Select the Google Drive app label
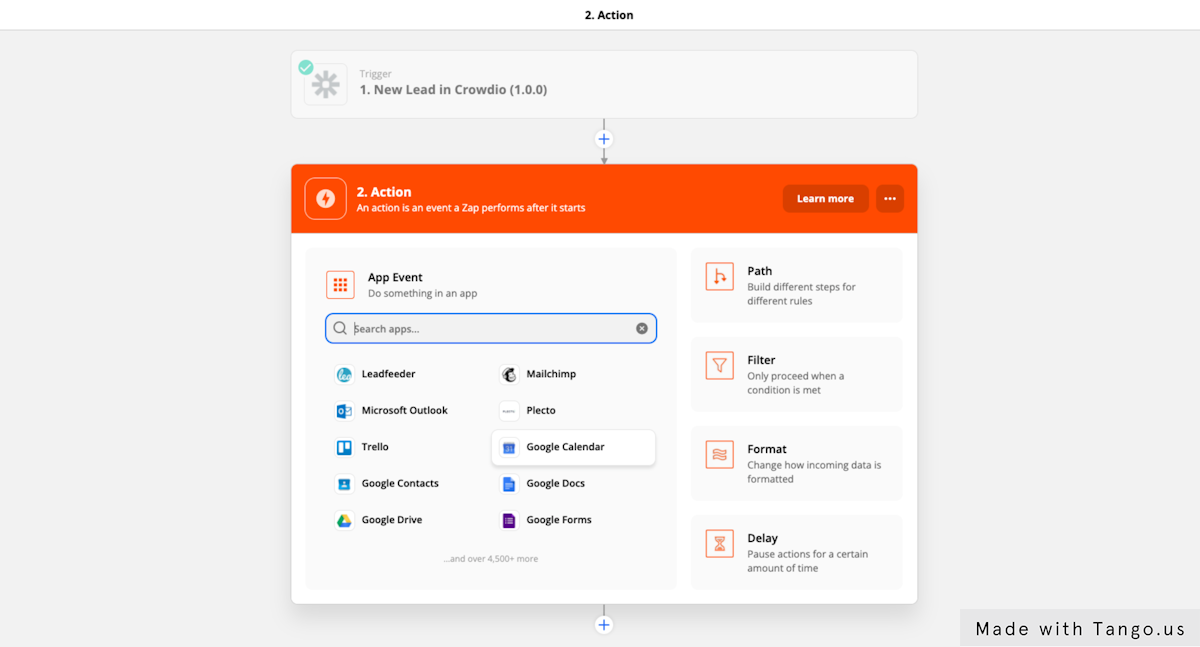This screenshot has height=647, width=1200. (x=392, y=520)
